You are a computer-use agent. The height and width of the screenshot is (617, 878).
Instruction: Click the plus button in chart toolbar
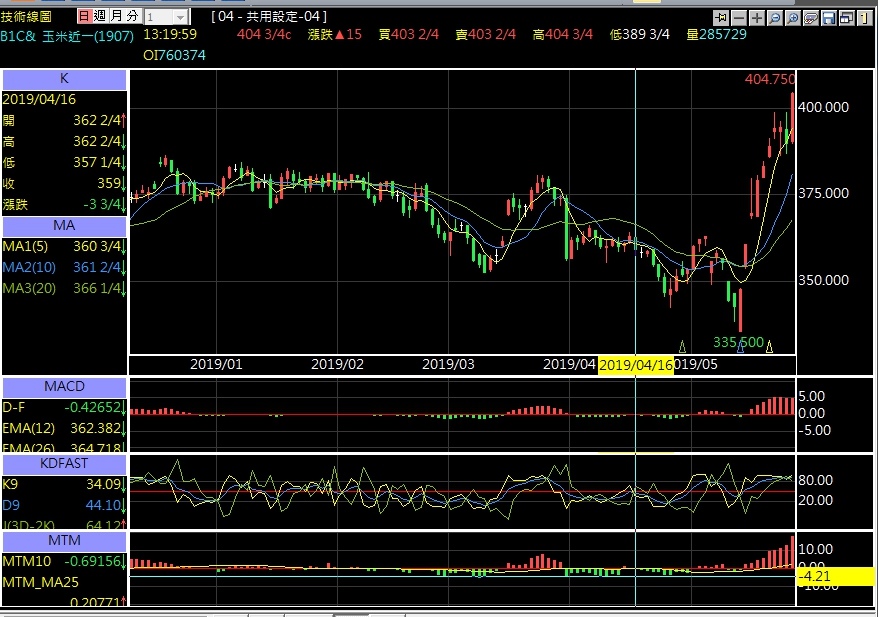pos(756,18)
